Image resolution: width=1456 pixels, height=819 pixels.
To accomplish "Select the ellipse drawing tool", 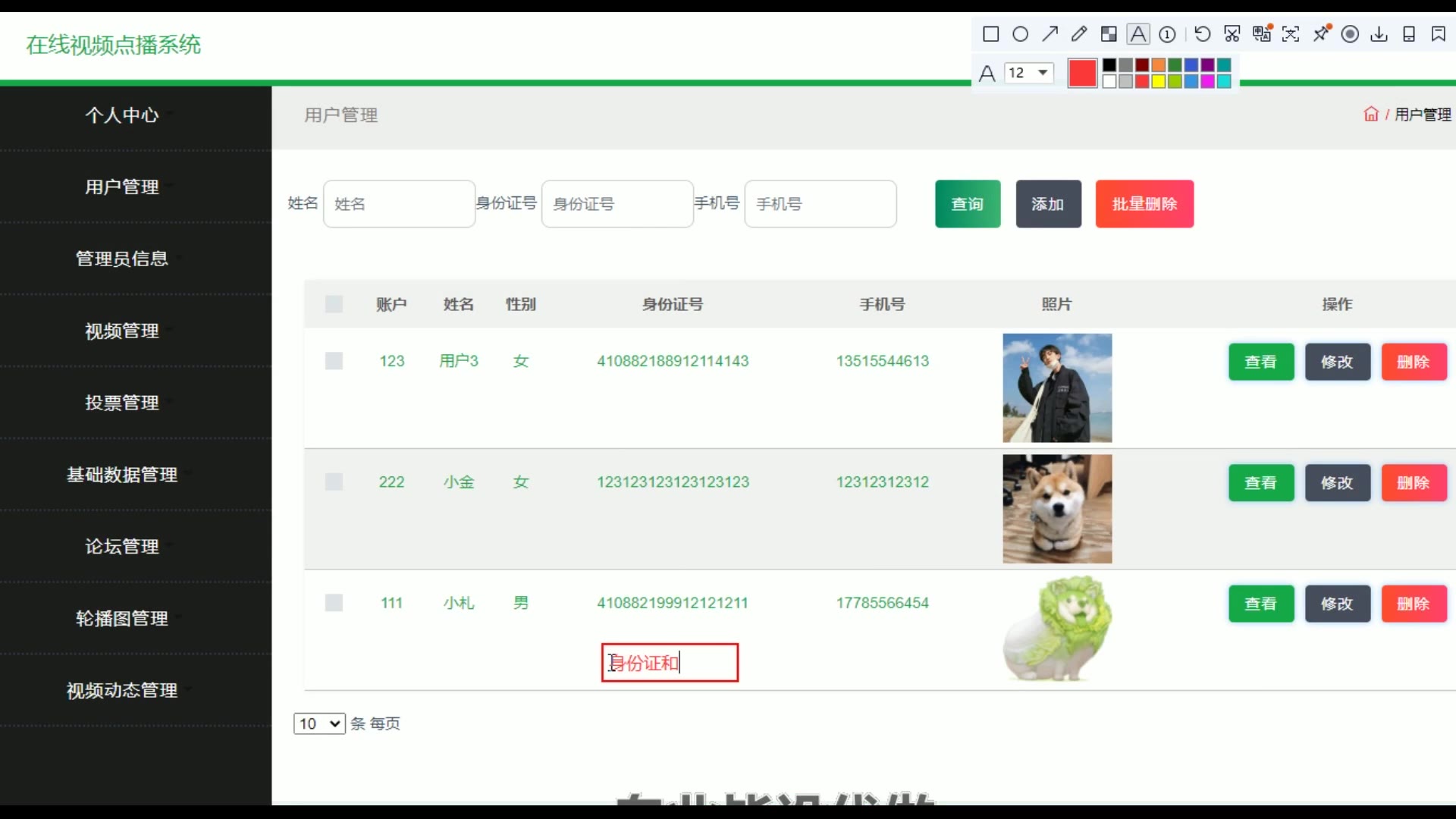I will pyautogui.click(x=1021, y=34).
